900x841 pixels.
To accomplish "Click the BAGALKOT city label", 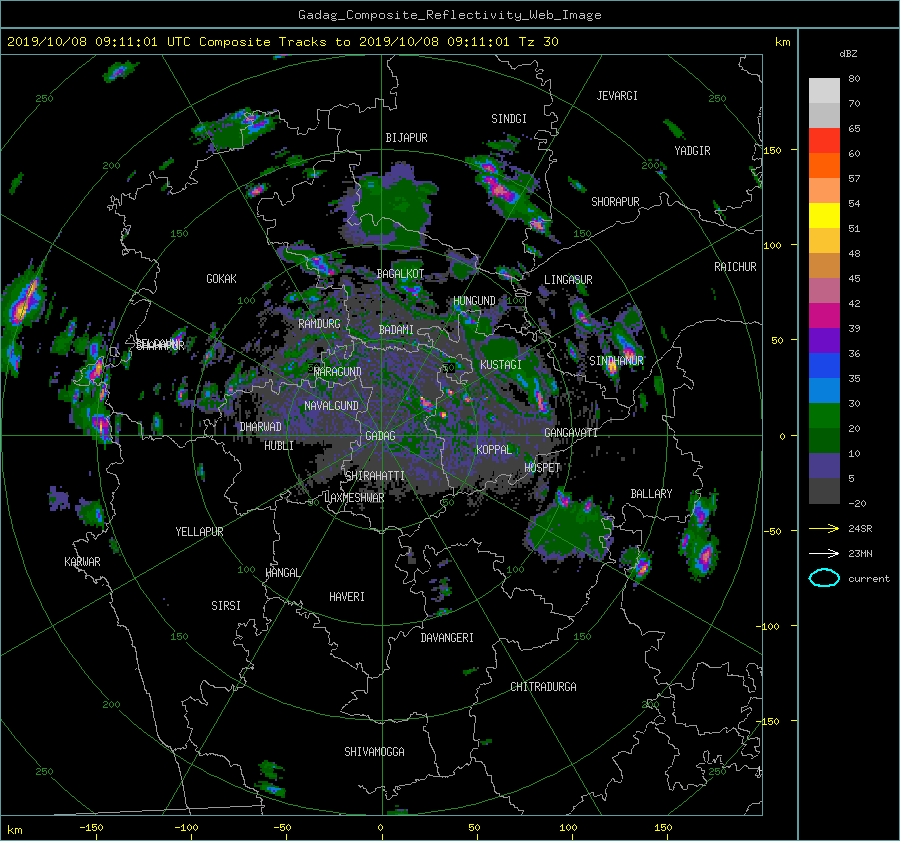I will point(400,274).
